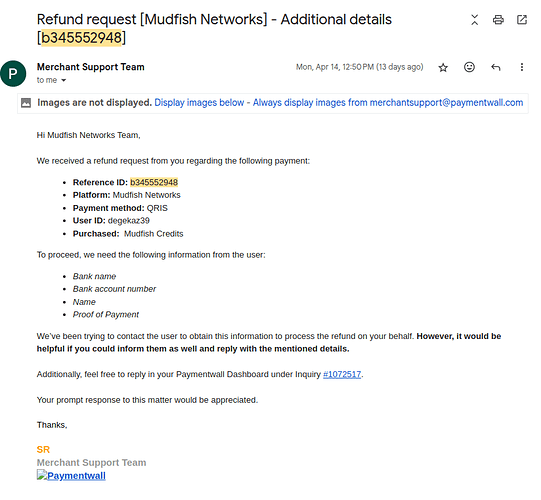Click the 'to me' recipient text

coord(47,80)
